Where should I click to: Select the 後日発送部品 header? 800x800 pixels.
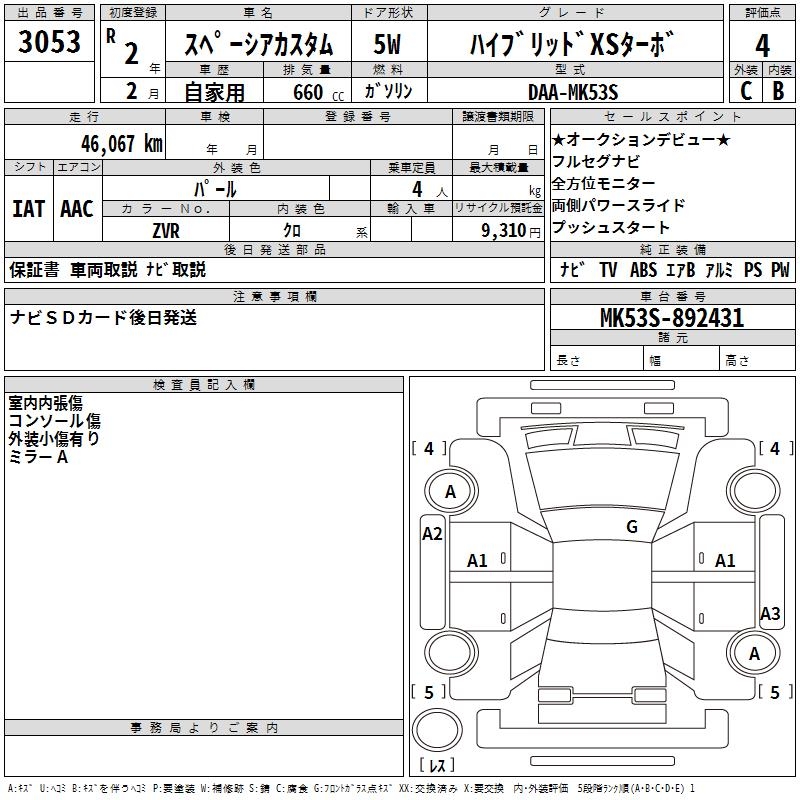(274, 249)
